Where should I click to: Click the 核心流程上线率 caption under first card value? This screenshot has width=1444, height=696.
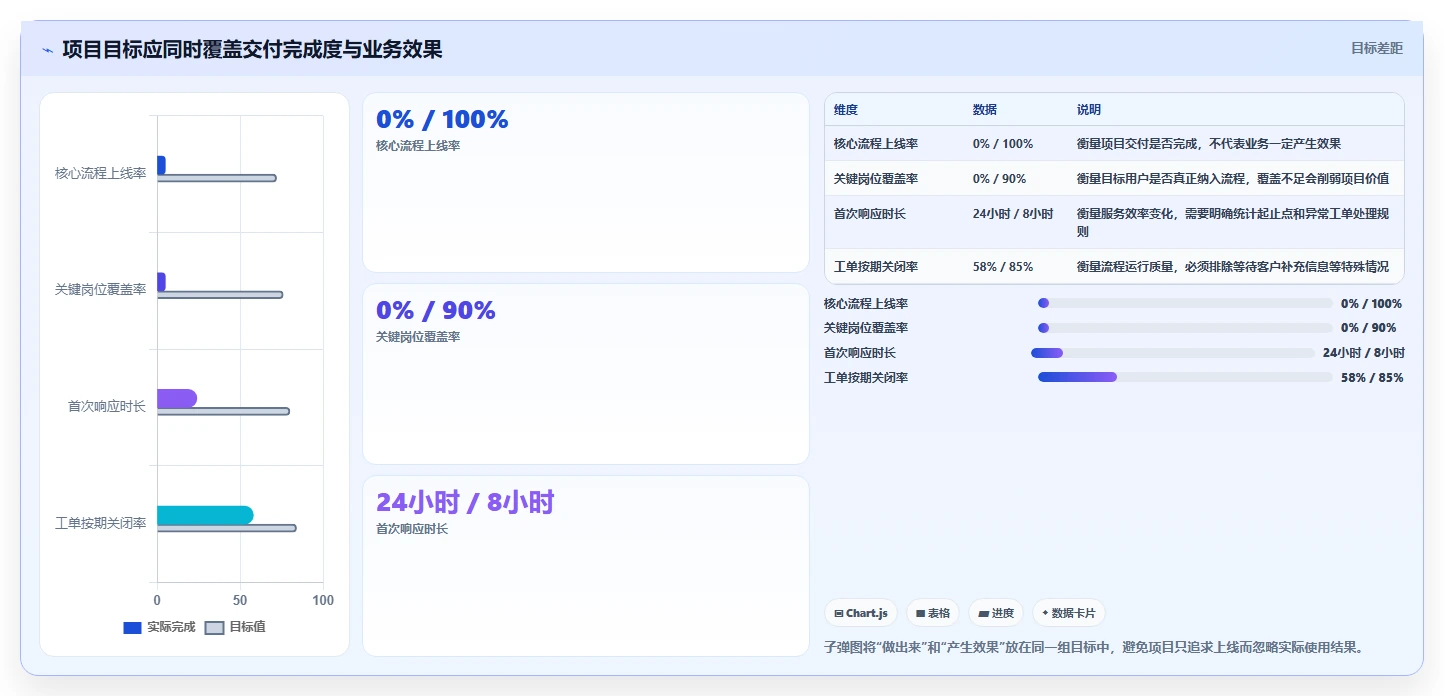pyautogui.click(x=418, y=146)
